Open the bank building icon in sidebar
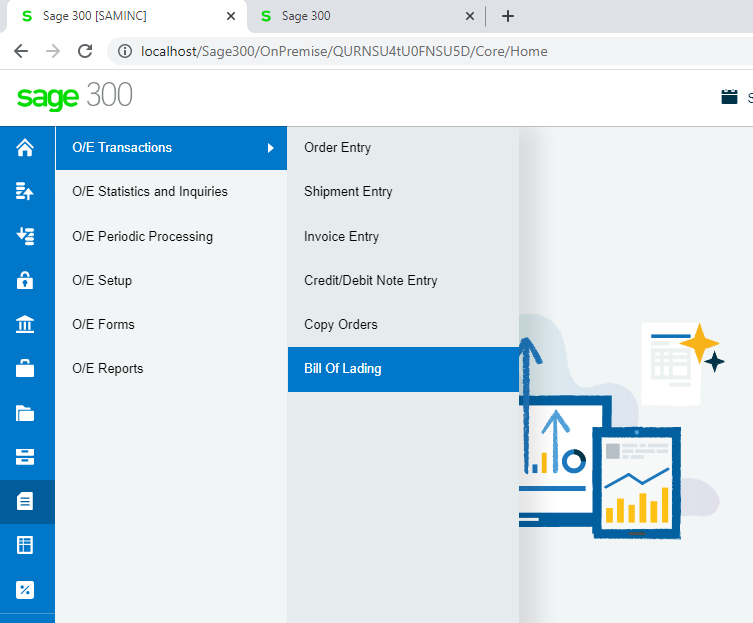This screenshot has height=623, width=753. coord(25,324)
